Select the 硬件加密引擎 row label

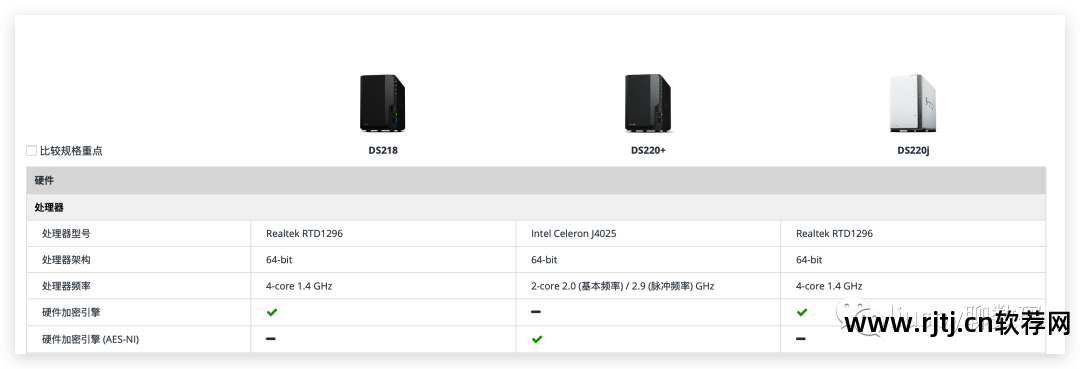click(x=71, y=312)
